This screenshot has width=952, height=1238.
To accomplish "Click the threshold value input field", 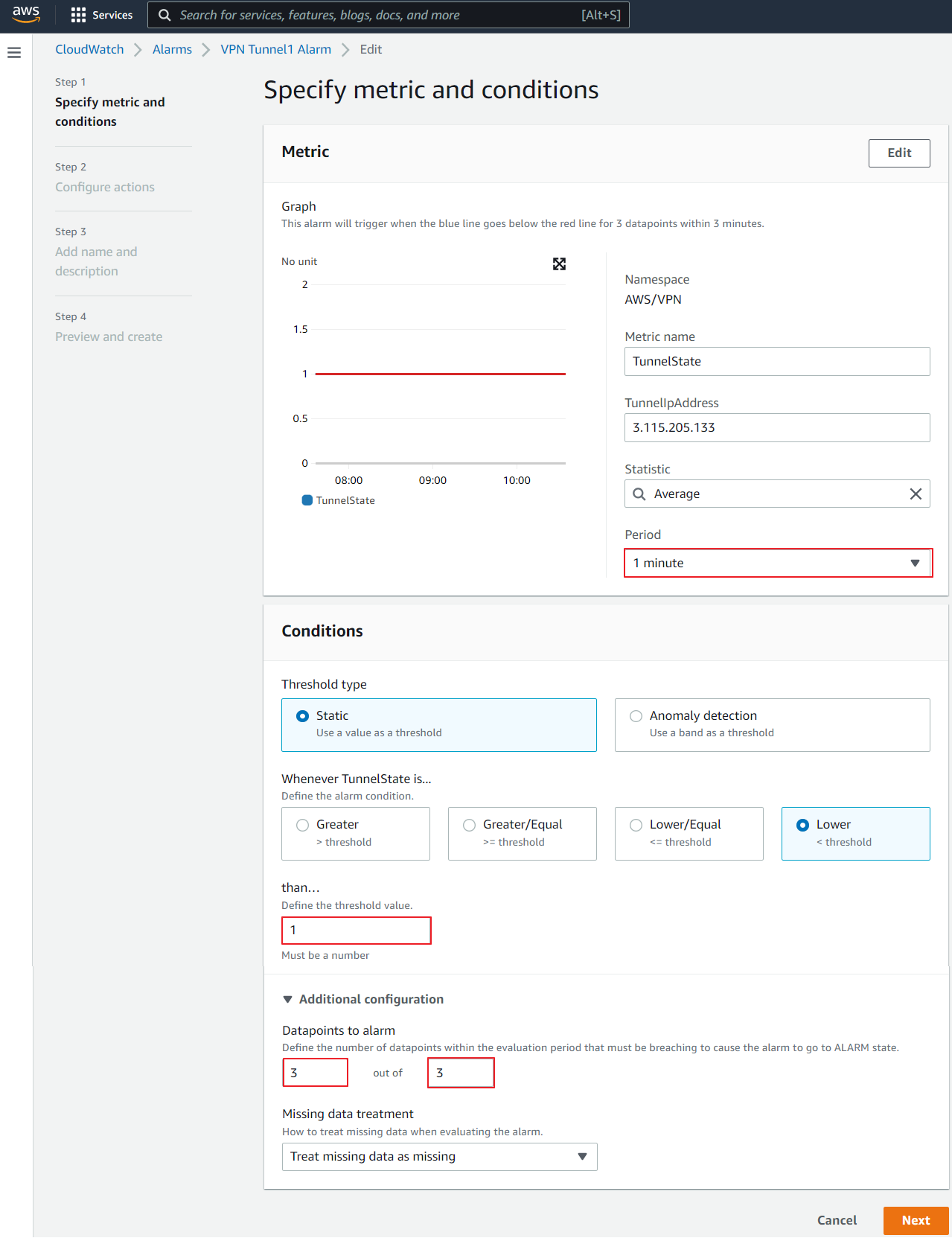I will (356, 931).
